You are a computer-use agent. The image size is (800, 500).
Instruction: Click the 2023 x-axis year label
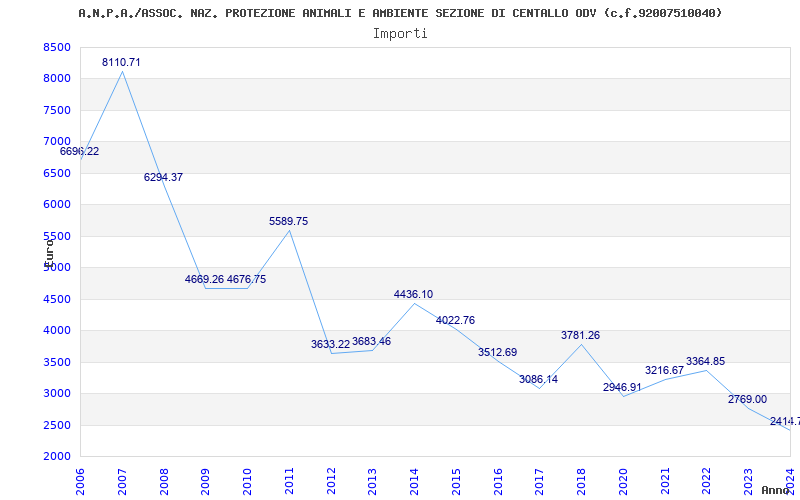click(748, 481)
